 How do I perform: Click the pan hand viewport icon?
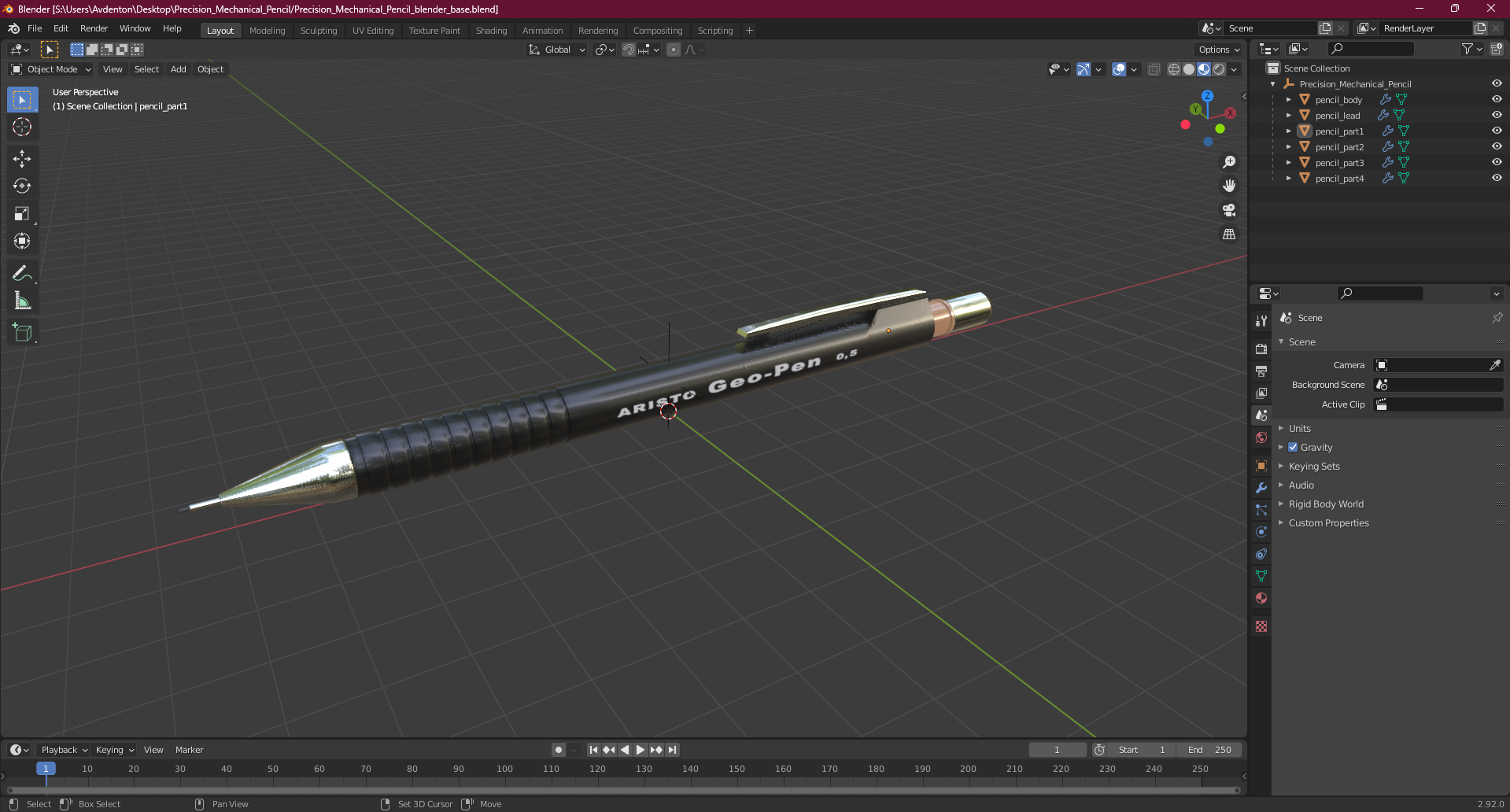(1229, 186)
